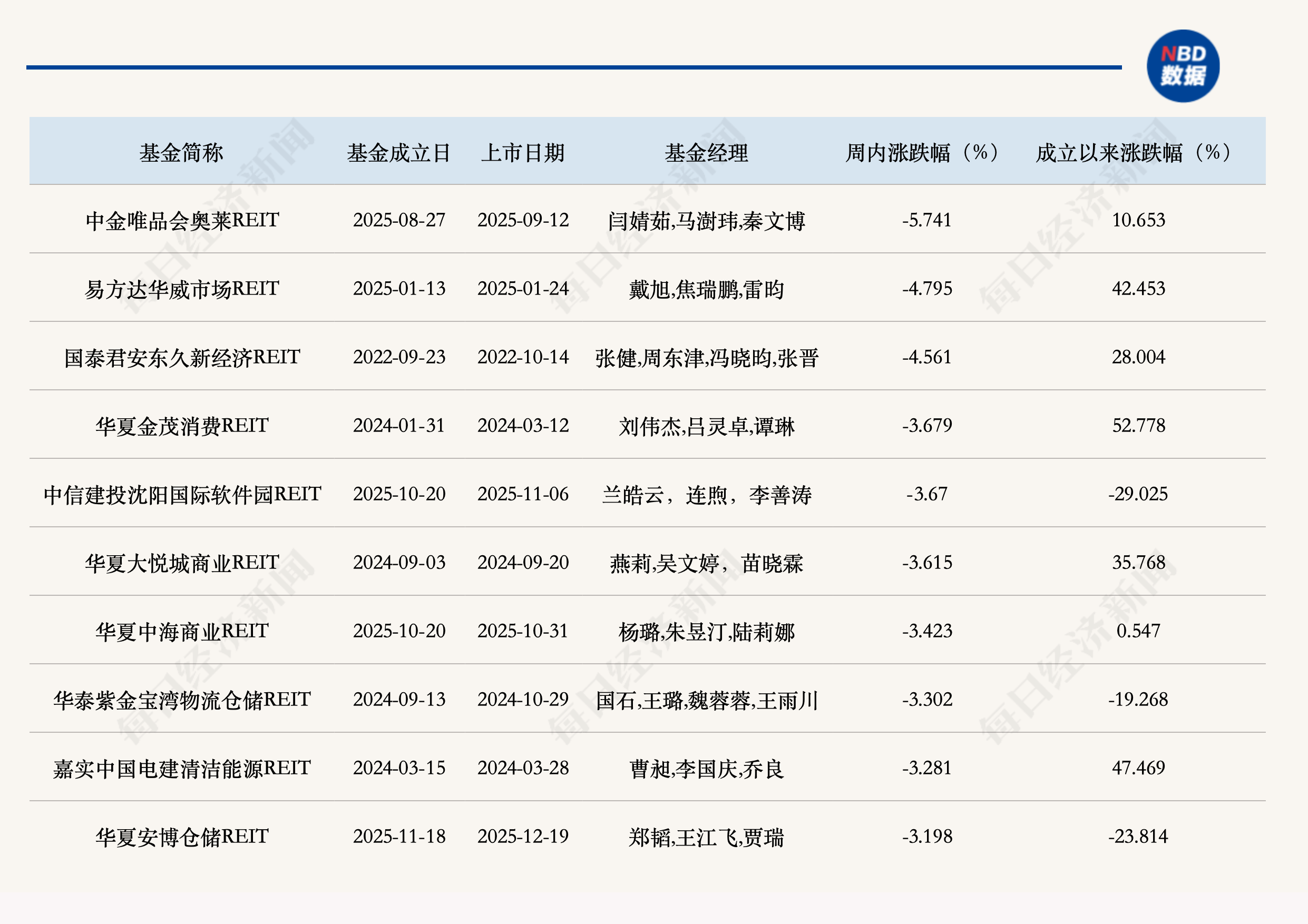Select the fund name 中金唯品会奥莱REIT
Screen dimensions: 1308x924
click(x=182, y=220)
